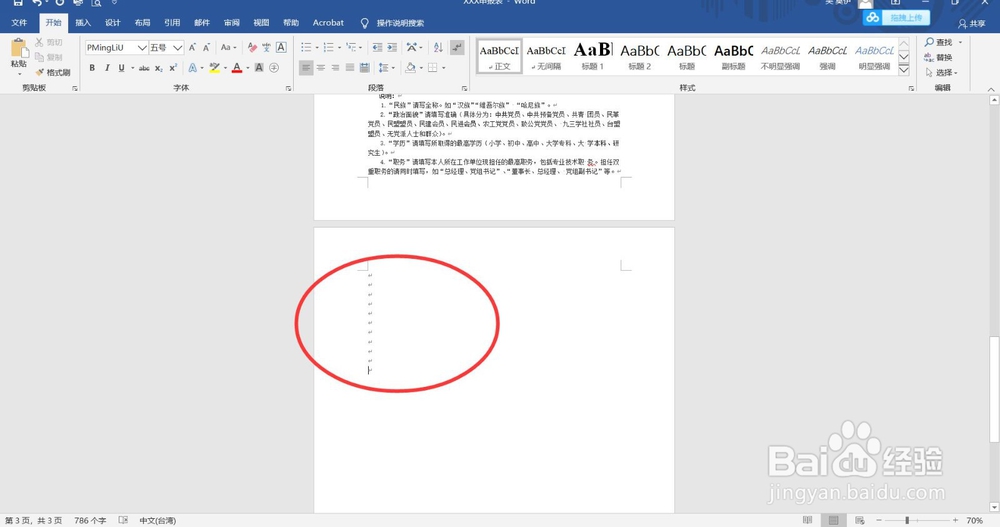1000x527 pixels.
Task: Click the Tell Me lightbulb search icon
Action: coord(364,23)
